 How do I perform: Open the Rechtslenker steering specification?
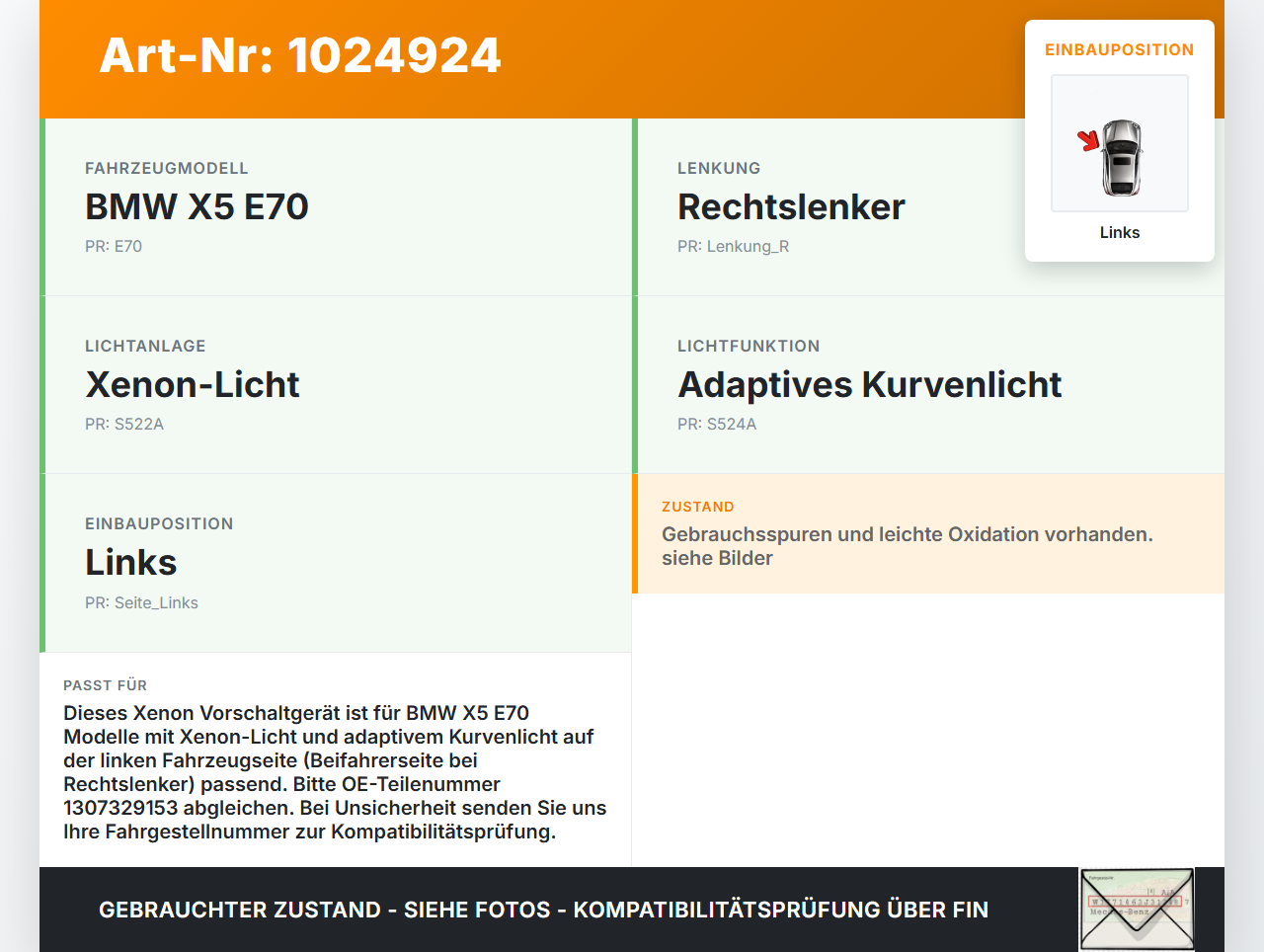click(790, 207)
